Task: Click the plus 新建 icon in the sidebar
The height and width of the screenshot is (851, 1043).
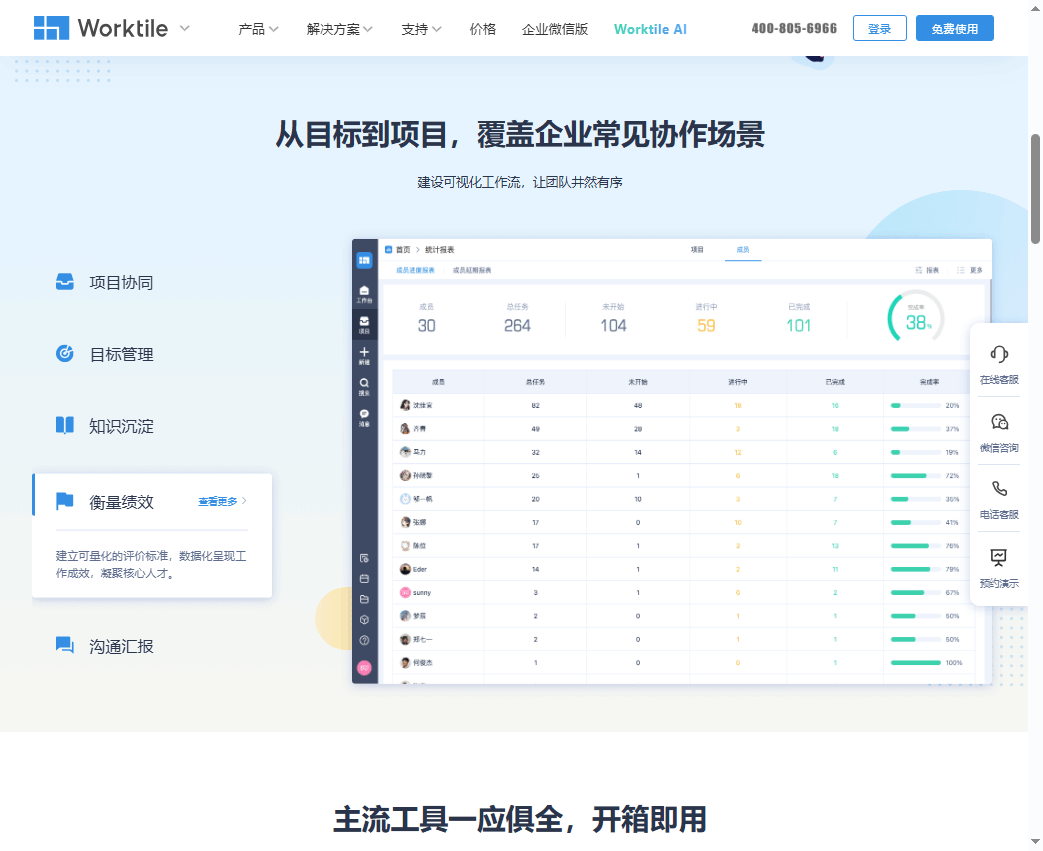Action: 364,351
